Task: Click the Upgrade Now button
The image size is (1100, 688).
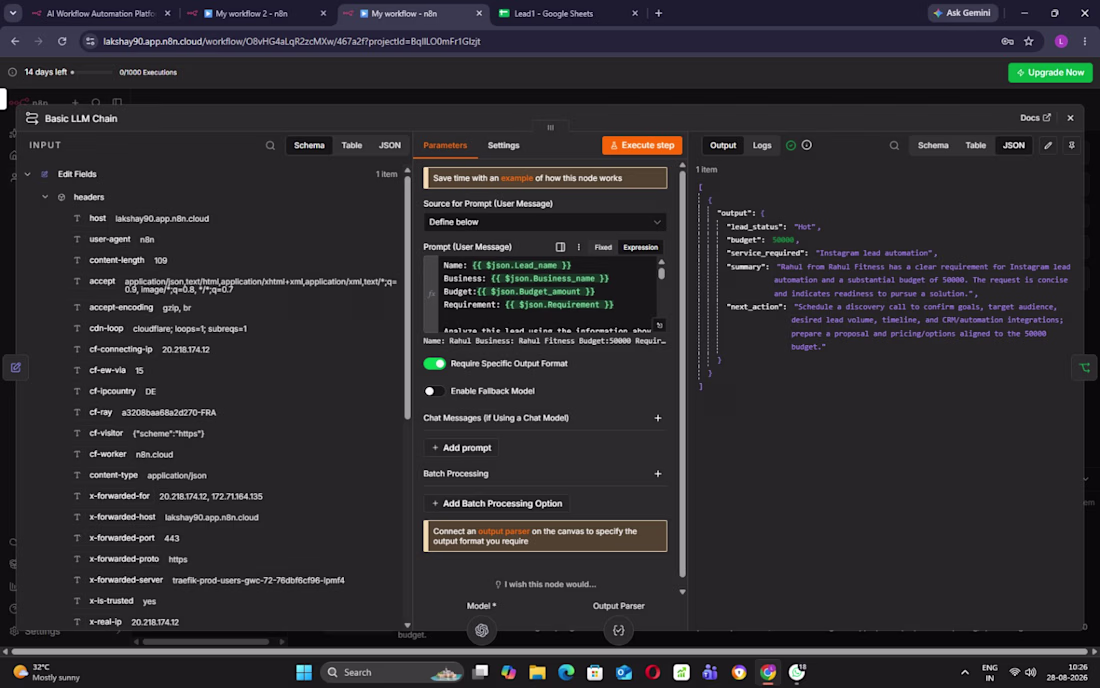Action: tap(1050, 72)
